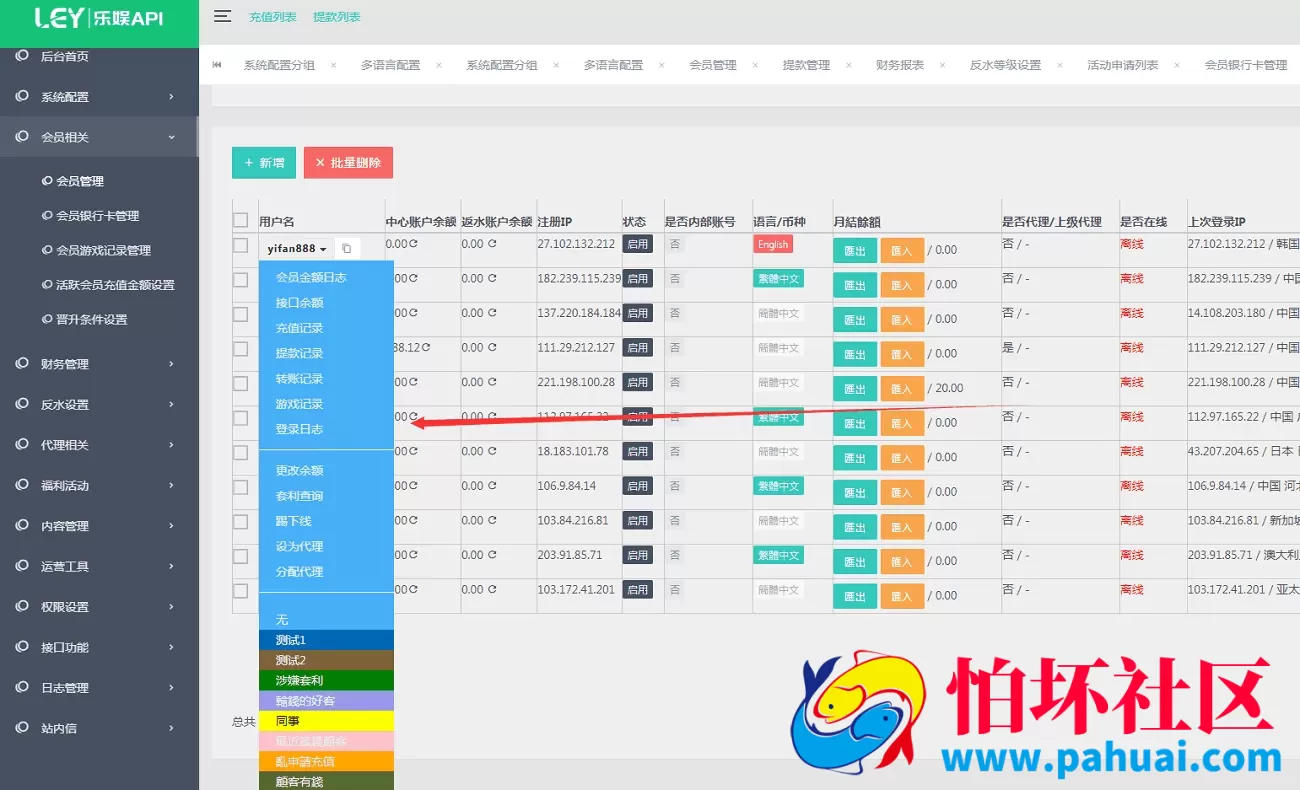Click the 启用 status badge for 203.91.85.71
Screen dimensions: 1300x790
pos(637,555)
